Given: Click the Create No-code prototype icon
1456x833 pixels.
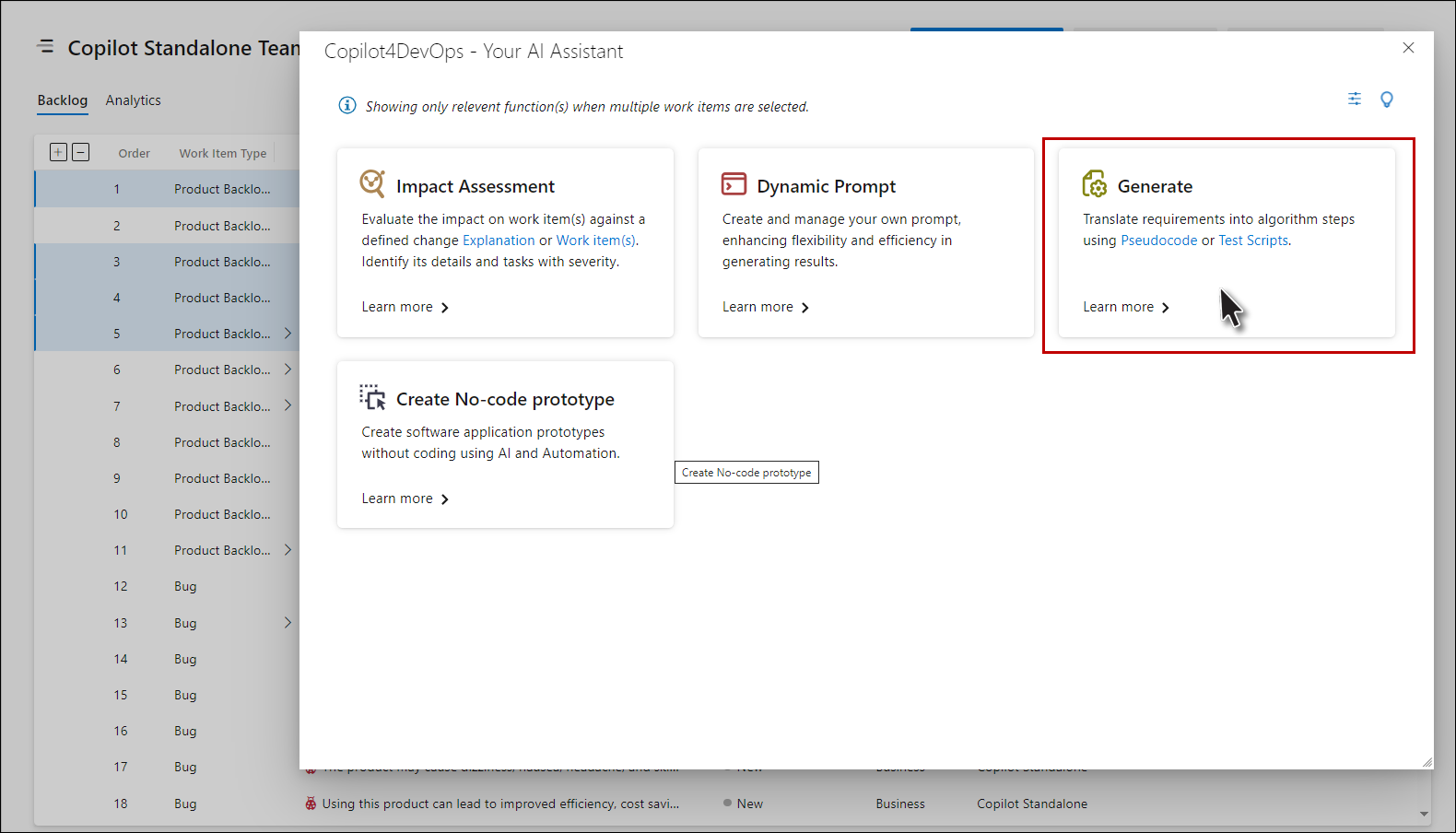Looking at the screenshot, I should pyautogui.click(x=372, y=397).
